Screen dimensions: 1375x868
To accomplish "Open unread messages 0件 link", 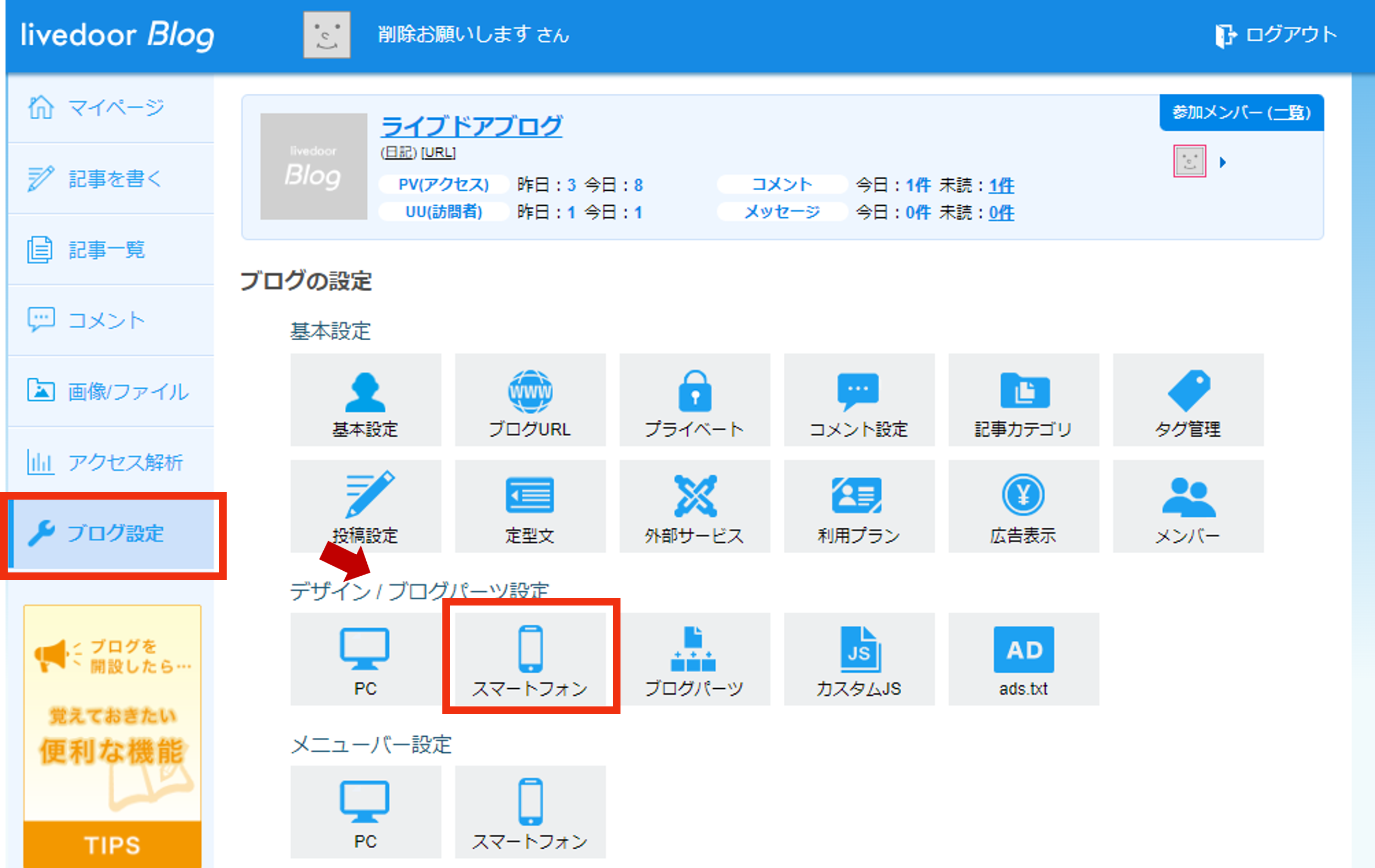I will (1002, 212).
